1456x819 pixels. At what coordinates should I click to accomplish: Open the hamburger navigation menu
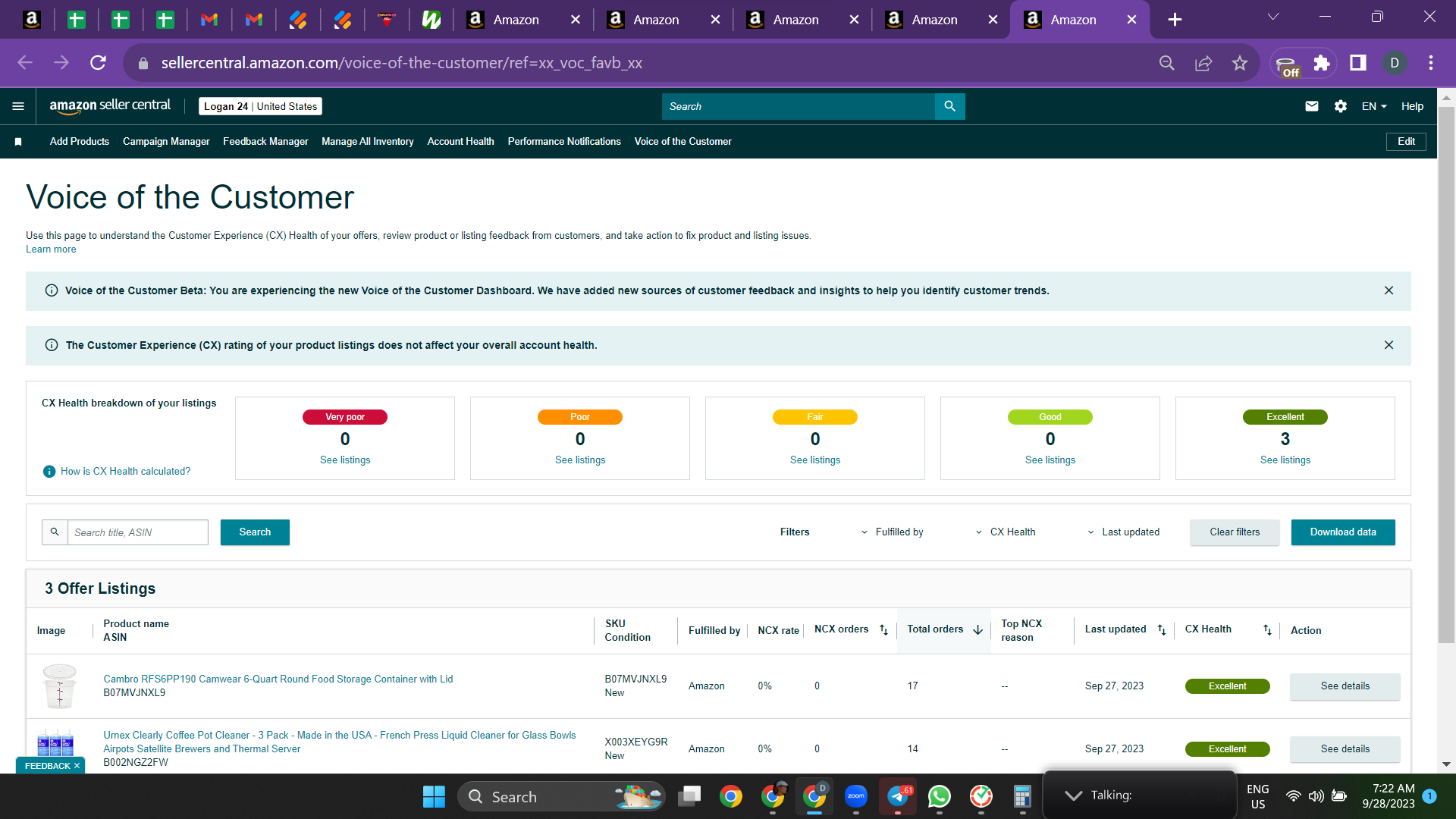pos(18,106)
